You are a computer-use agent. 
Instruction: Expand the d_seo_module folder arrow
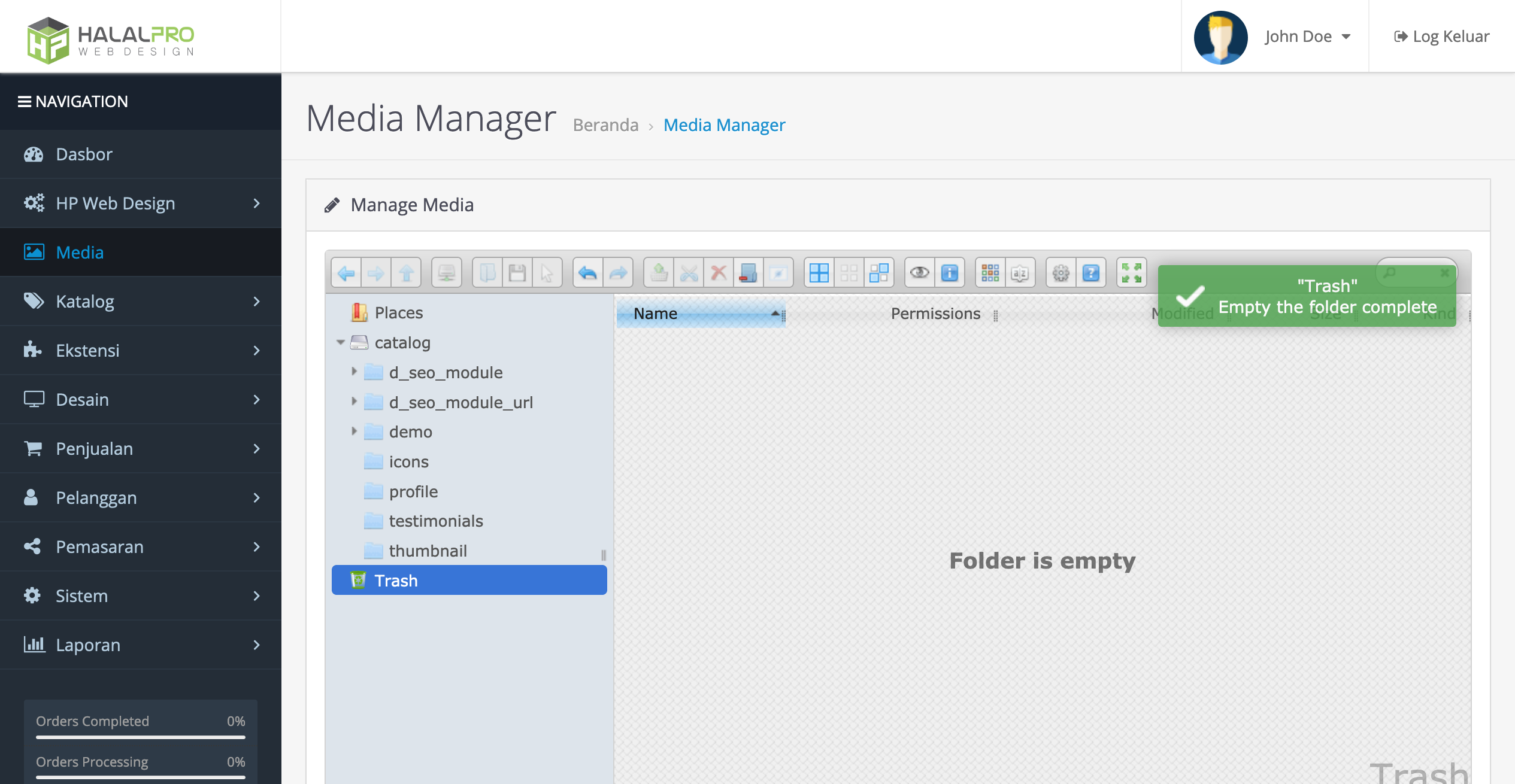pos(354,372)
